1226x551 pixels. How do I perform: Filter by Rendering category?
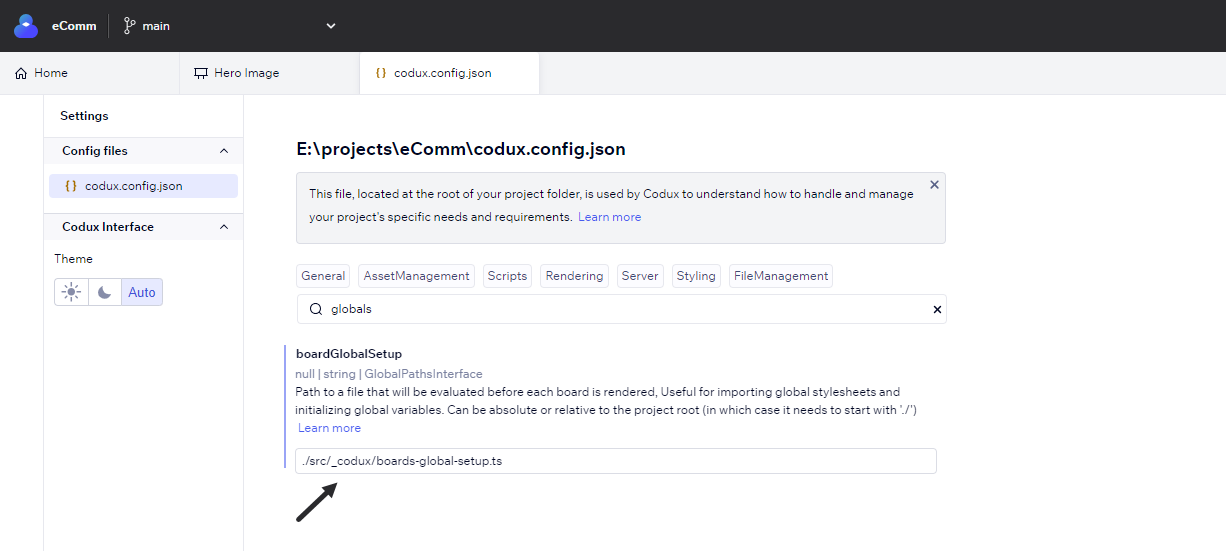(574, 276)
